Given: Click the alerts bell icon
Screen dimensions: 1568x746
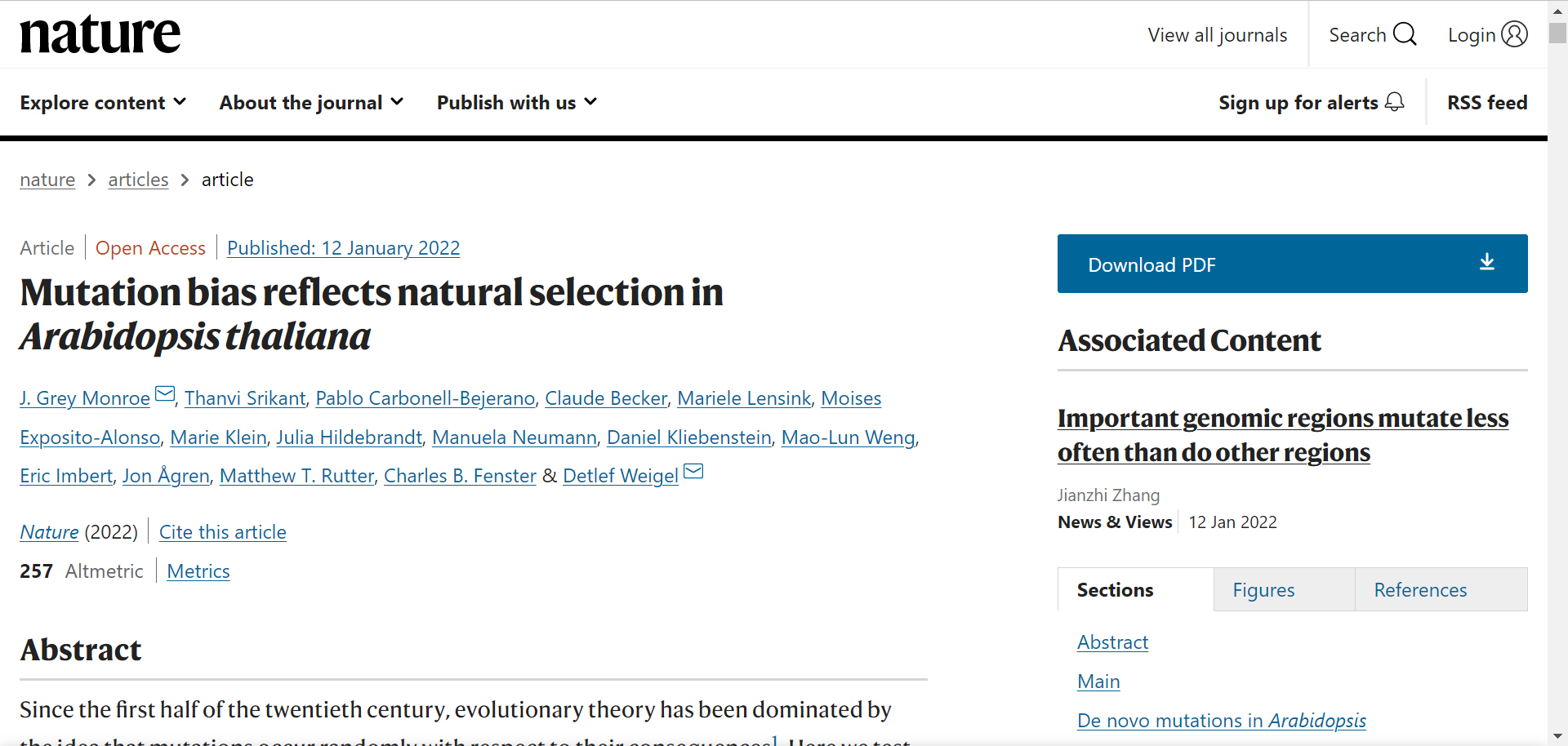Looking at the screenshot, I should tap(1395, 102).
